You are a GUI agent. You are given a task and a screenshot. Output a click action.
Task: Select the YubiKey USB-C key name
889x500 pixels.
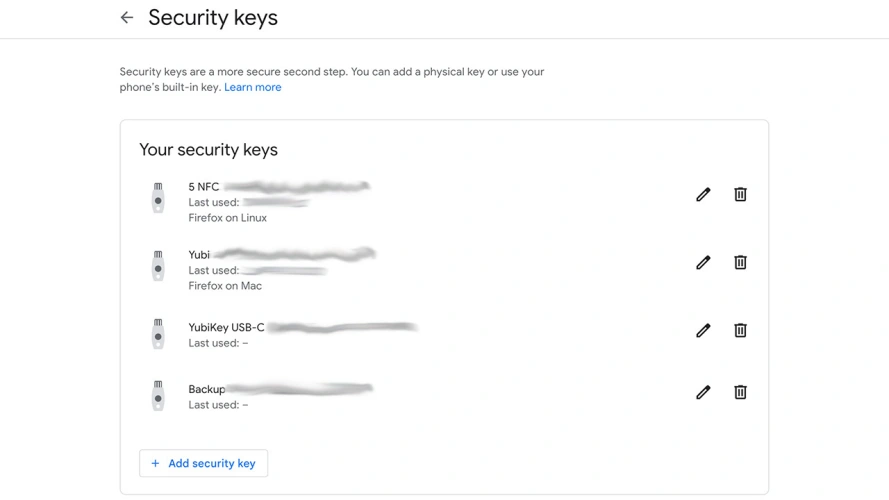pos(226,327)
